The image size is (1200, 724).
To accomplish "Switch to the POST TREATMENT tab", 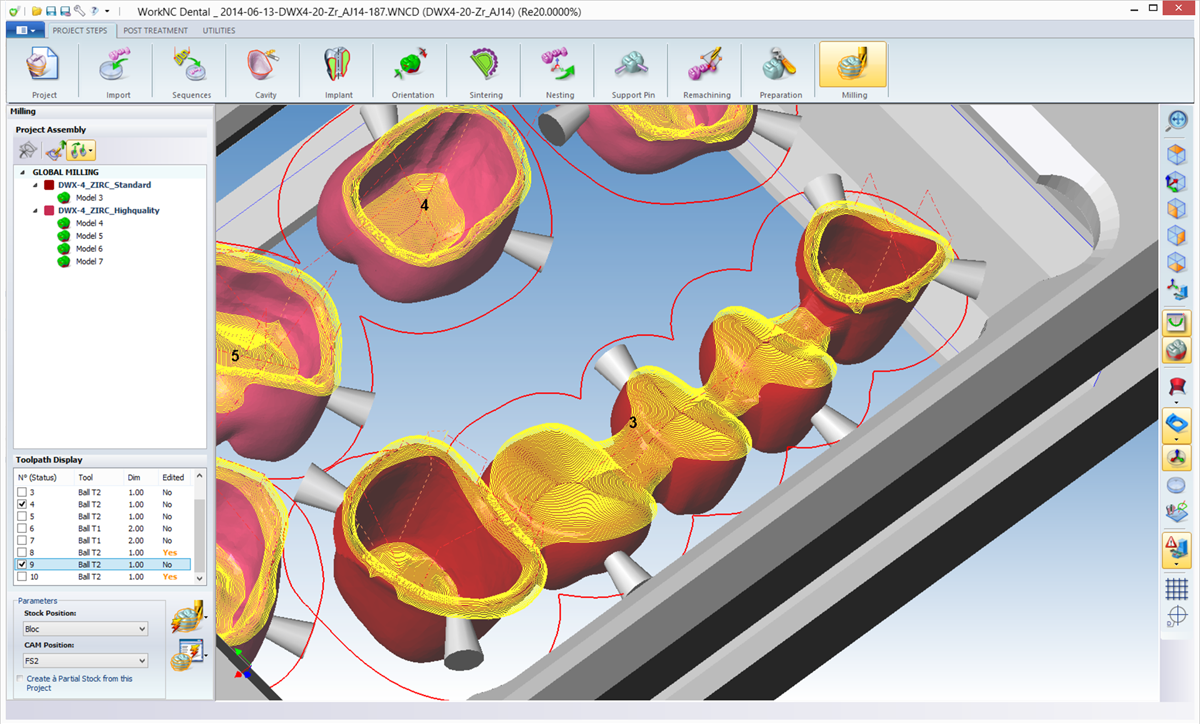I will pyautogui.click(x=155, y=30).
